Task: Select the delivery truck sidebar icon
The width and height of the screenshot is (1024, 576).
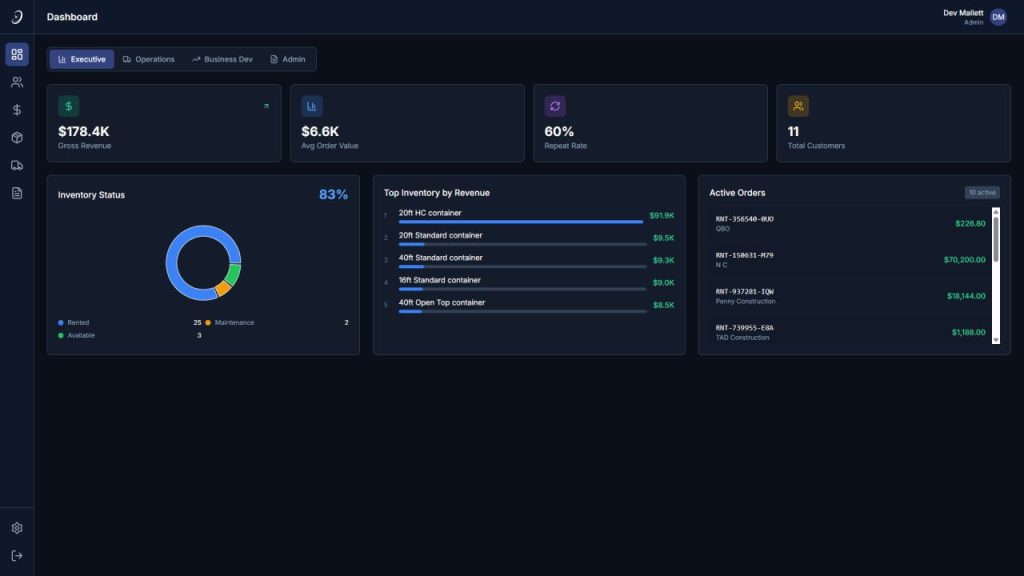Action: (x=17, y=166)
